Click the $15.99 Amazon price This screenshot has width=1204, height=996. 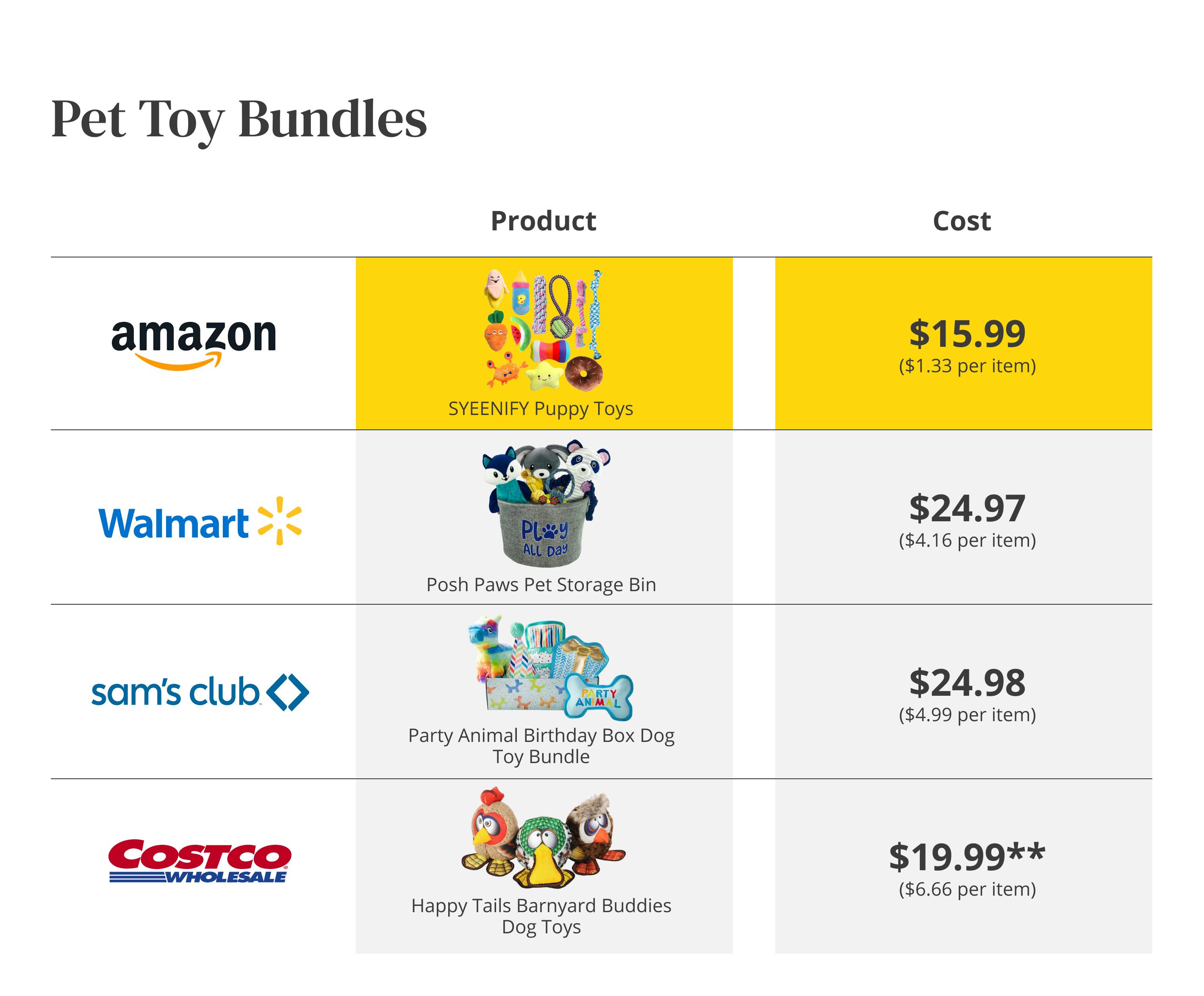pyautogui.click(x=967, y=334)
